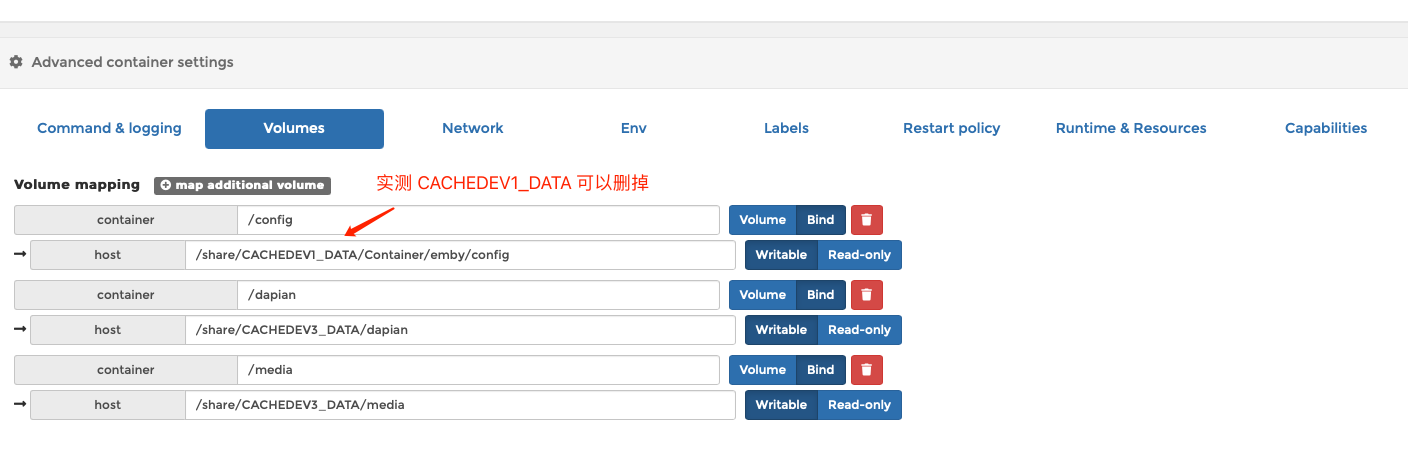
Task: Set /dapian host path to Writable
Action: (781, 330)
